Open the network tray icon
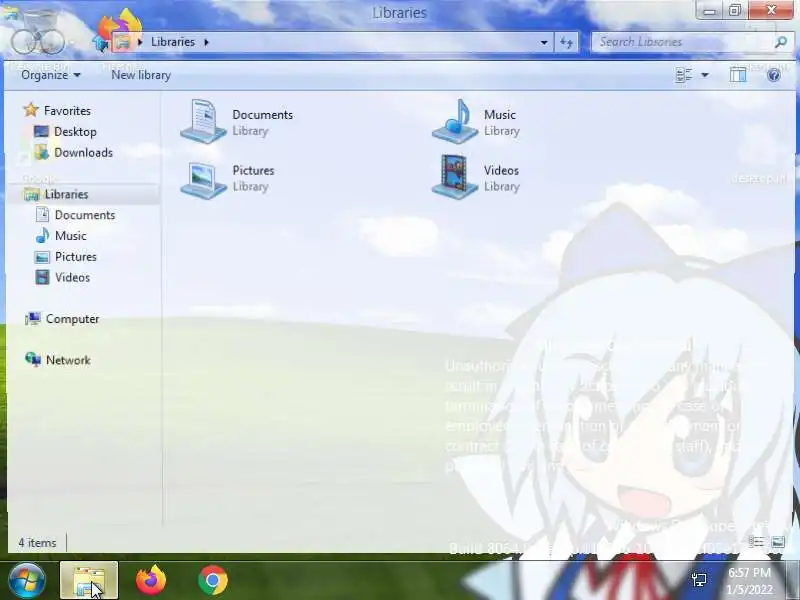 699,580
